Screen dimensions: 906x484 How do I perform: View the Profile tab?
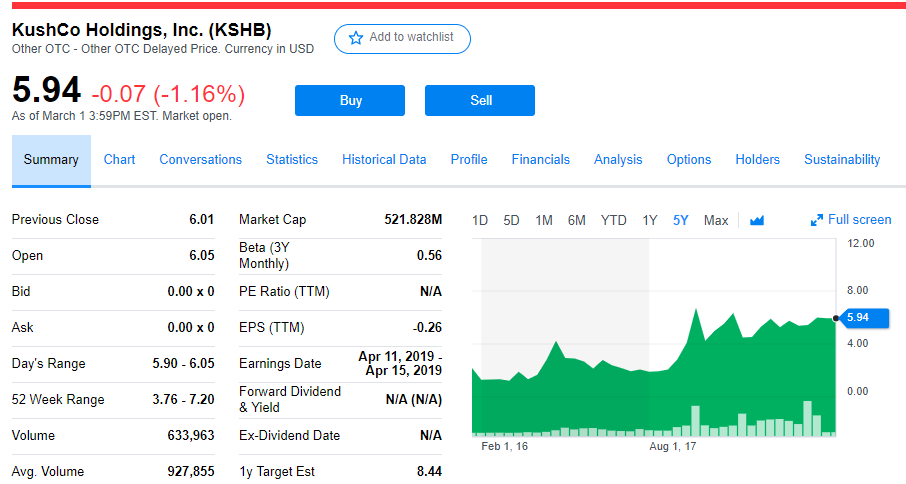[x=469, y=160]
